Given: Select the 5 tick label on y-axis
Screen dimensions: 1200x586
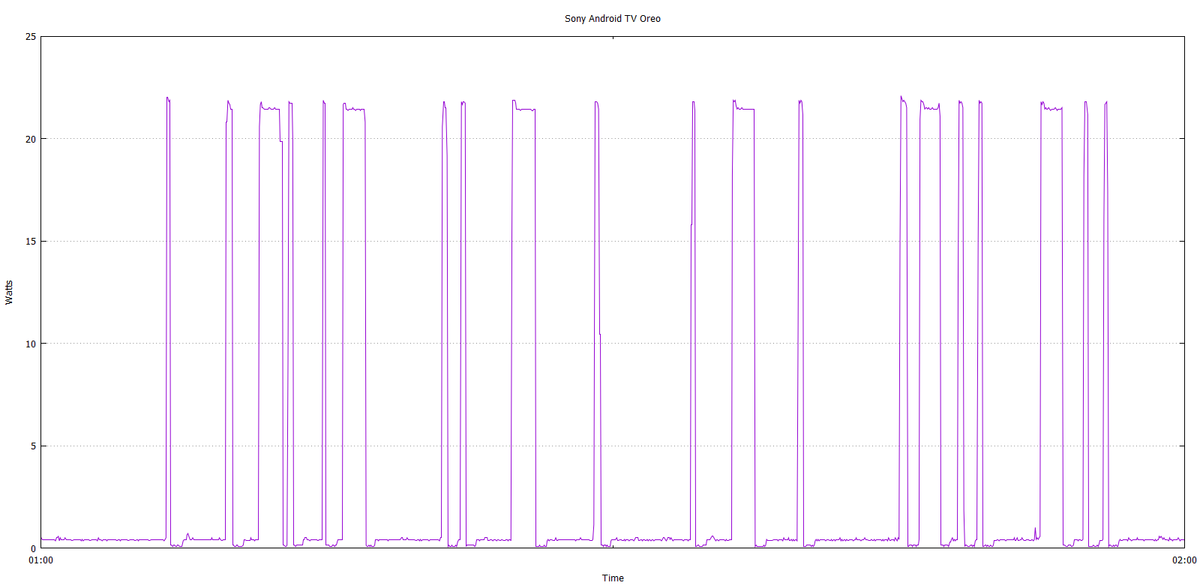Looking at the screenshot, I should click(x=33, y=446).
